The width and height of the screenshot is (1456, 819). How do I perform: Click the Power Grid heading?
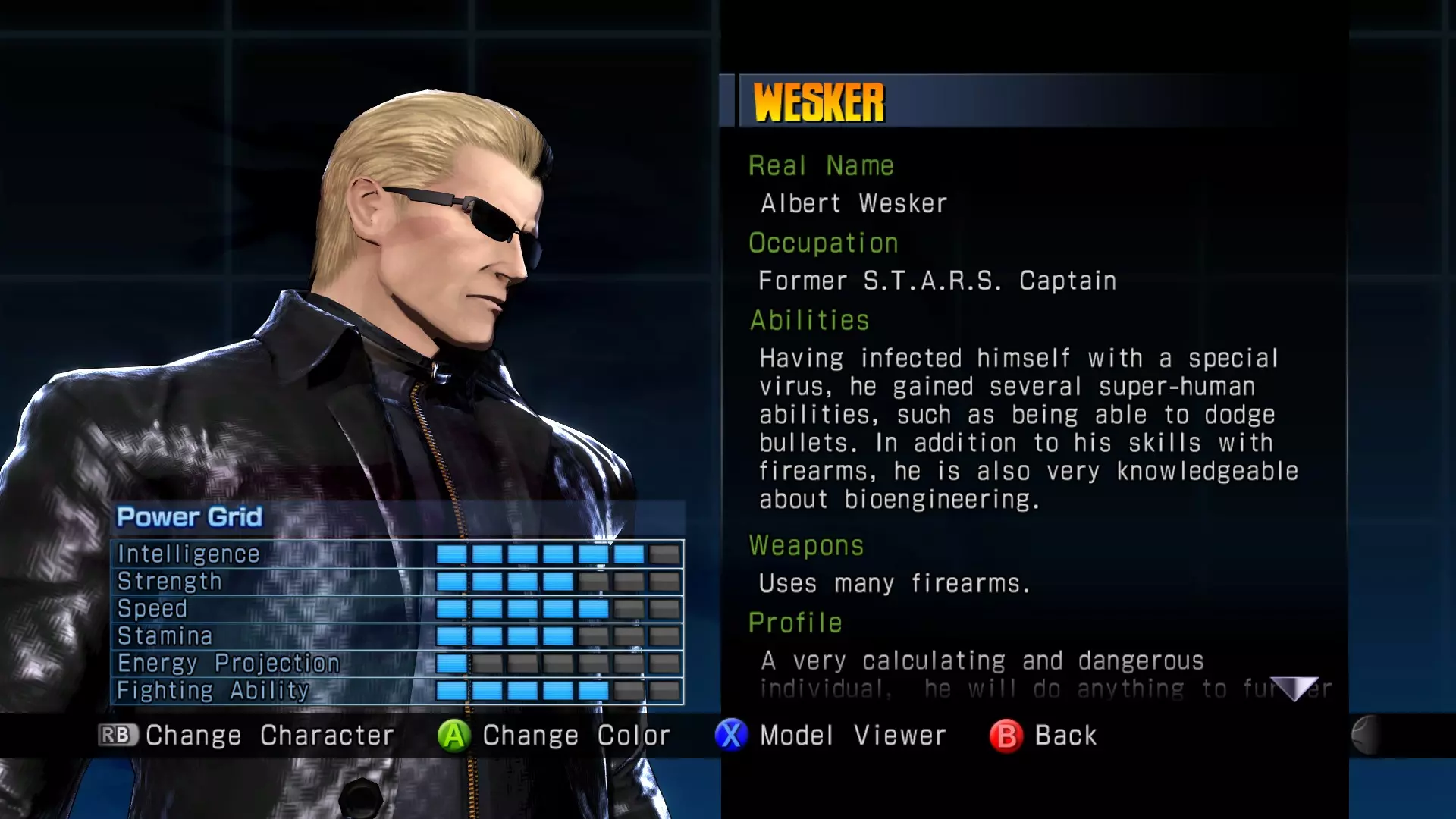click(x=190, y=517)
